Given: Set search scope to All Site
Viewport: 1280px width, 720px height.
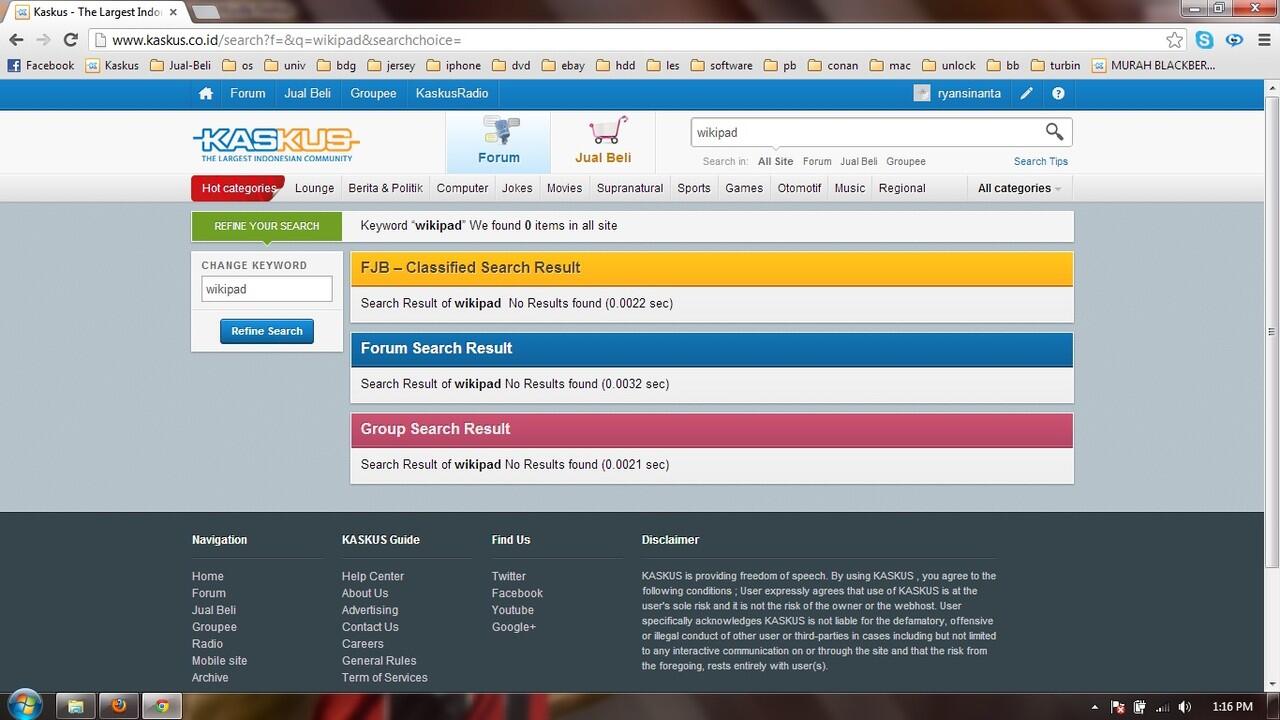Looking at the screenshot, I should tap(775, 161).
